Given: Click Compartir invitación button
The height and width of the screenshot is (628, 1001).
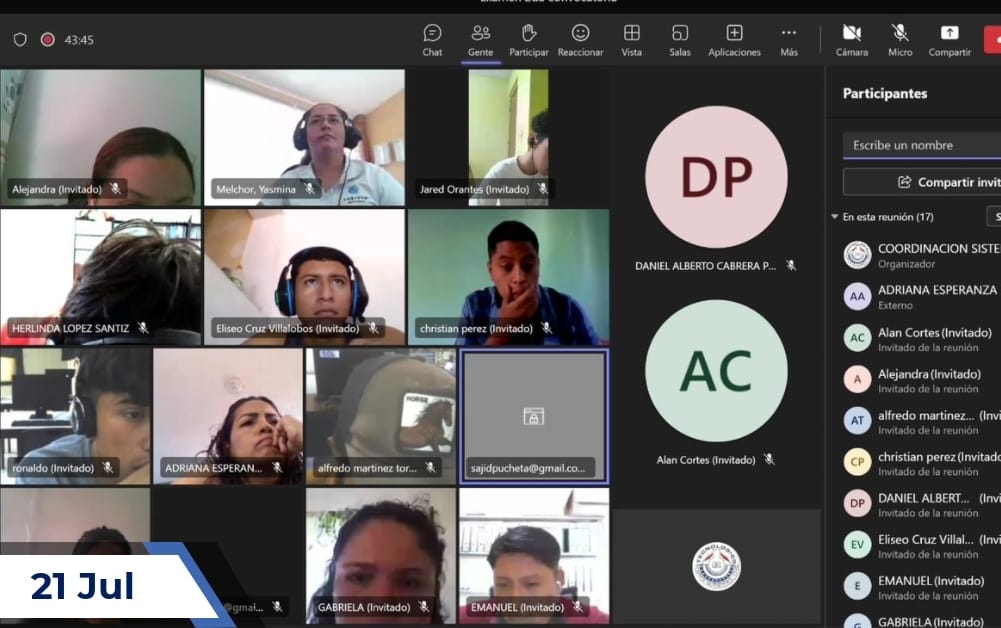Looking at the screenshot, I should click(x=922, y=183).
